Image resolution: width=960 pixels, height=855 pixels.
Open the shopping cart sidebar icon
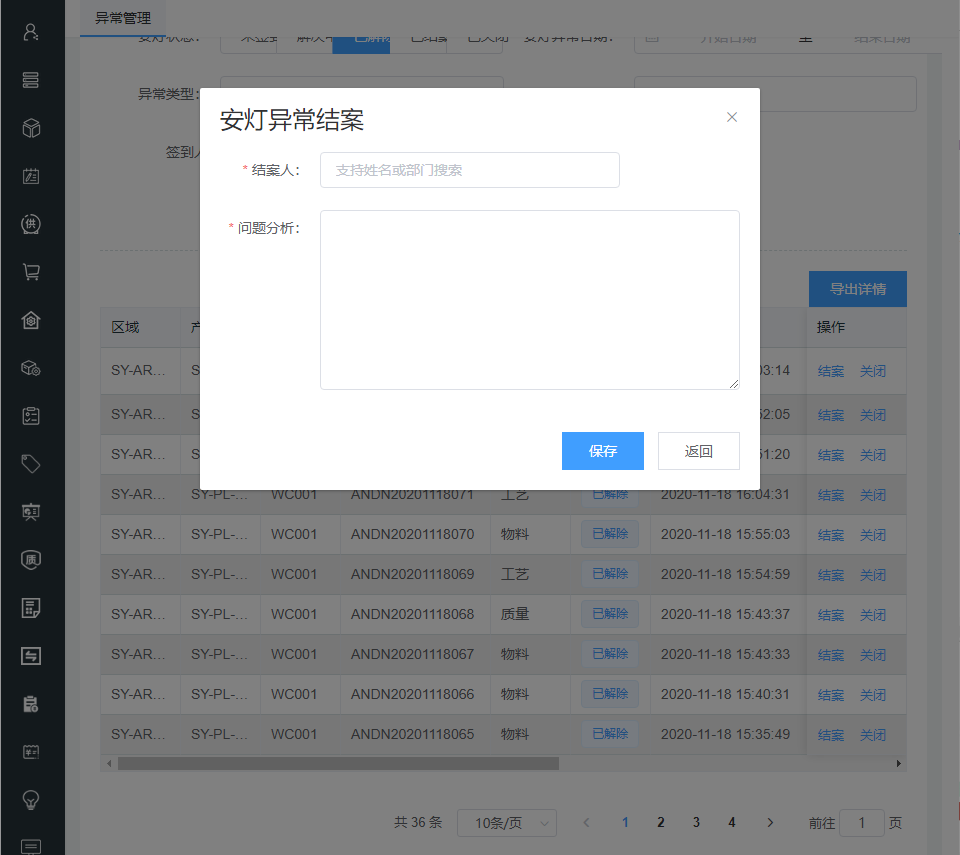pyautogui.click(x=31, y=271)
